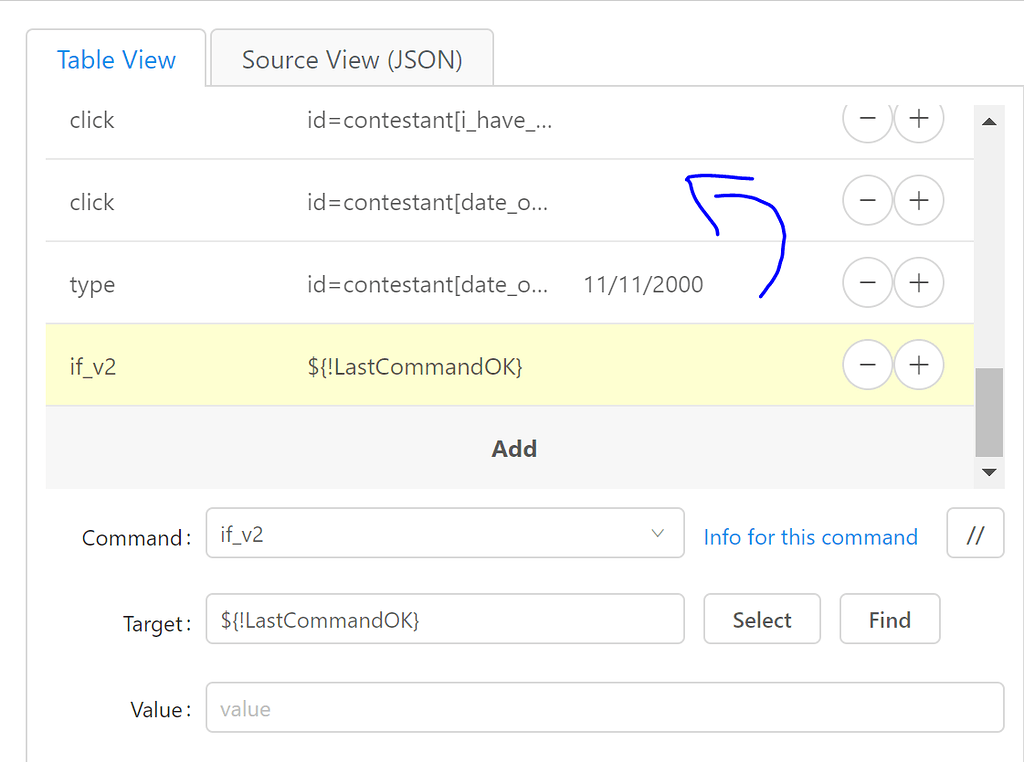Click inside the Target input field
The width and height of the screenshot is (1024, 762).
coord(444,619)
